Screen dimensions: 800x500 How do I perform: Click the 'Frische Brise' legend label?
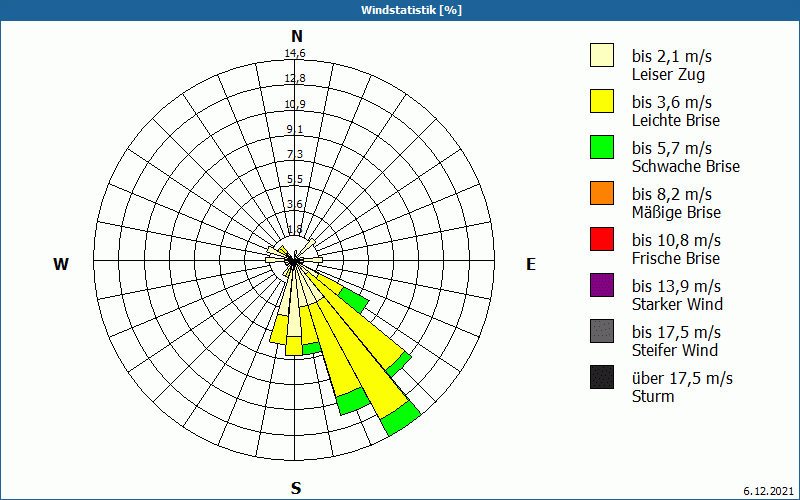pyautogui.click(x=676, y=258)
